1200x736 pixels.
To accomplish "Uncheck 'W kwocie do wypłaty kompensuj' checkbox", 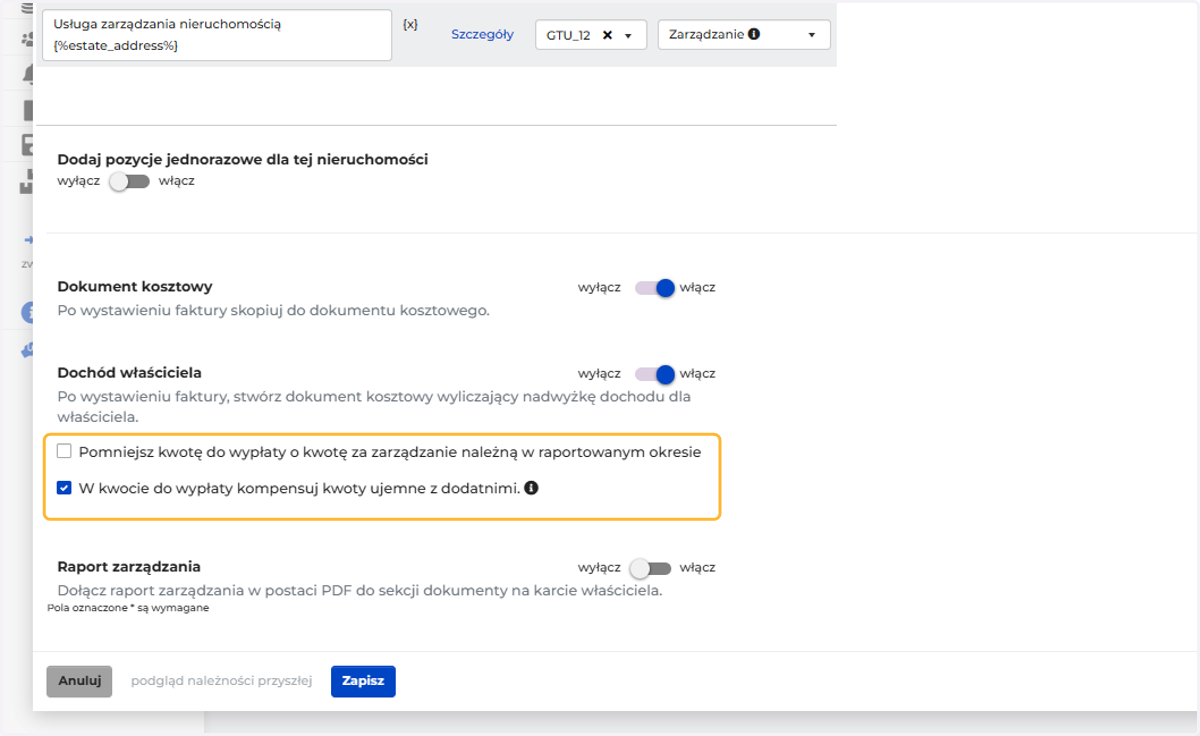I will pos(64,488).
